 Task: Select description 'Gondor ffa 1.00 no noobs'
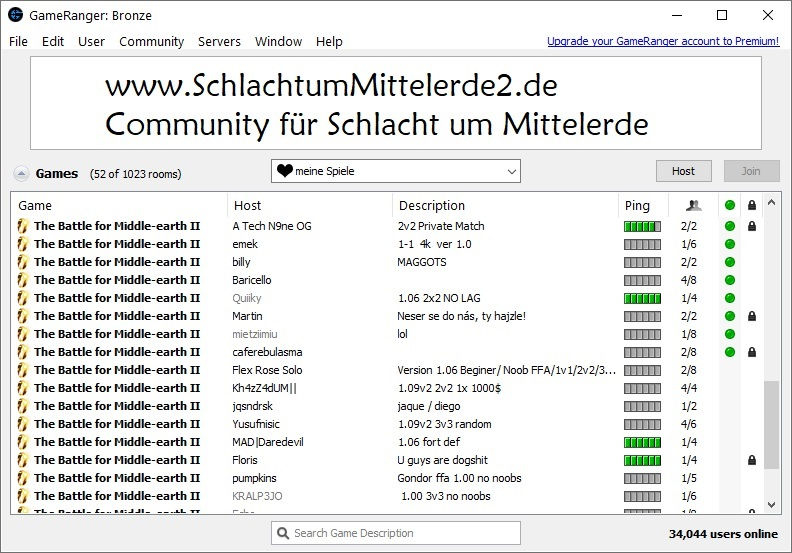pos(459,478)
